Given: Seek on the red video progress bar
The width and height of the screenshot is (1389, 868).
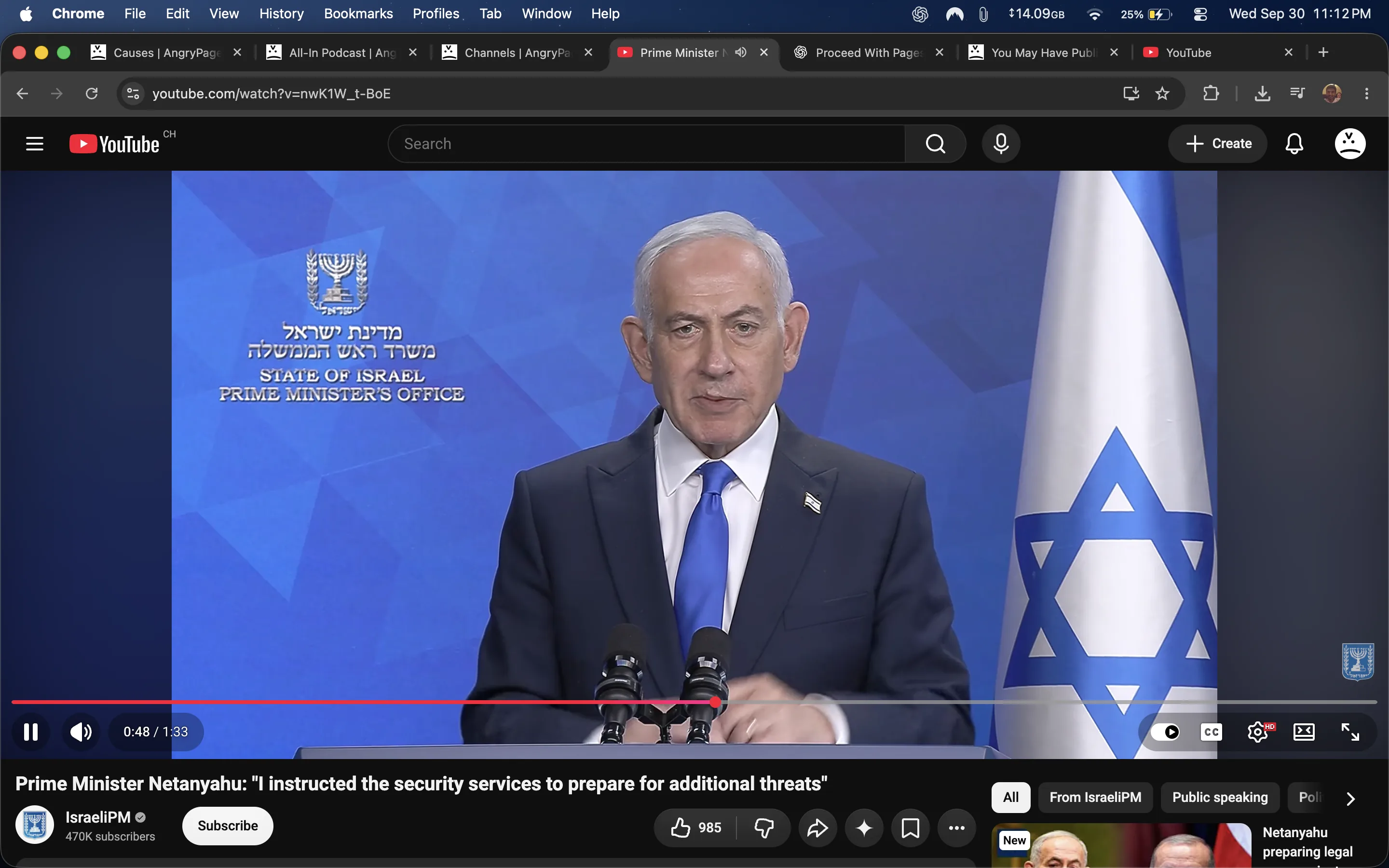Looking at the screenshot, I should click(694, 702).
